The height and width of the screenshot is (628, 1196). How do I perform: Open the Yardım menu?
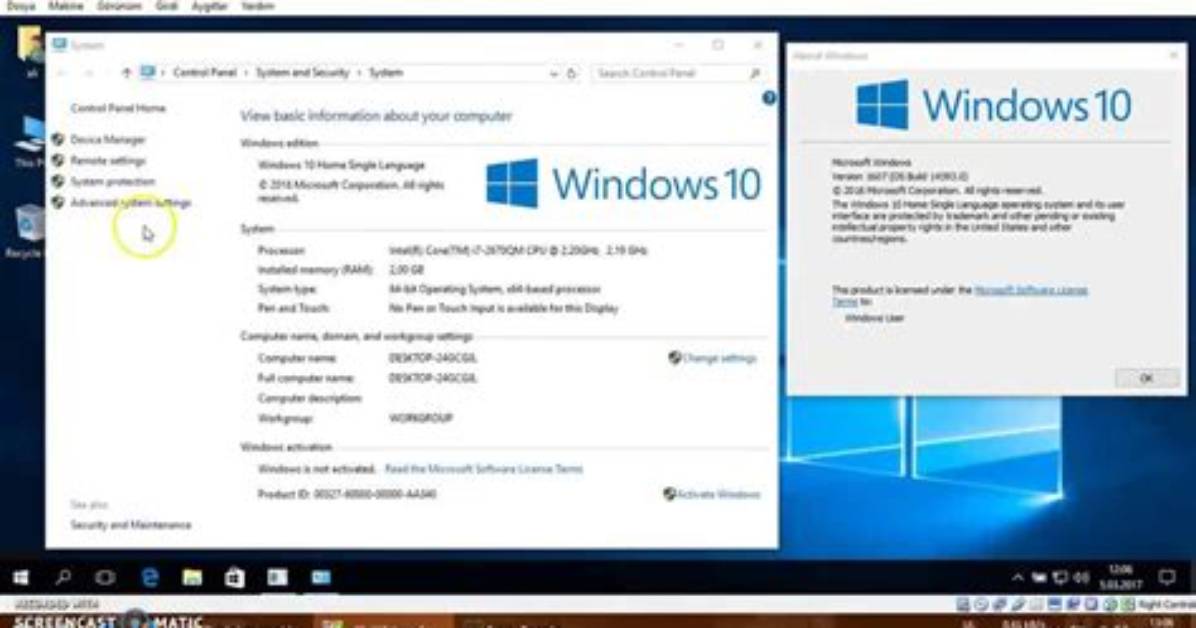coord(258,6)
